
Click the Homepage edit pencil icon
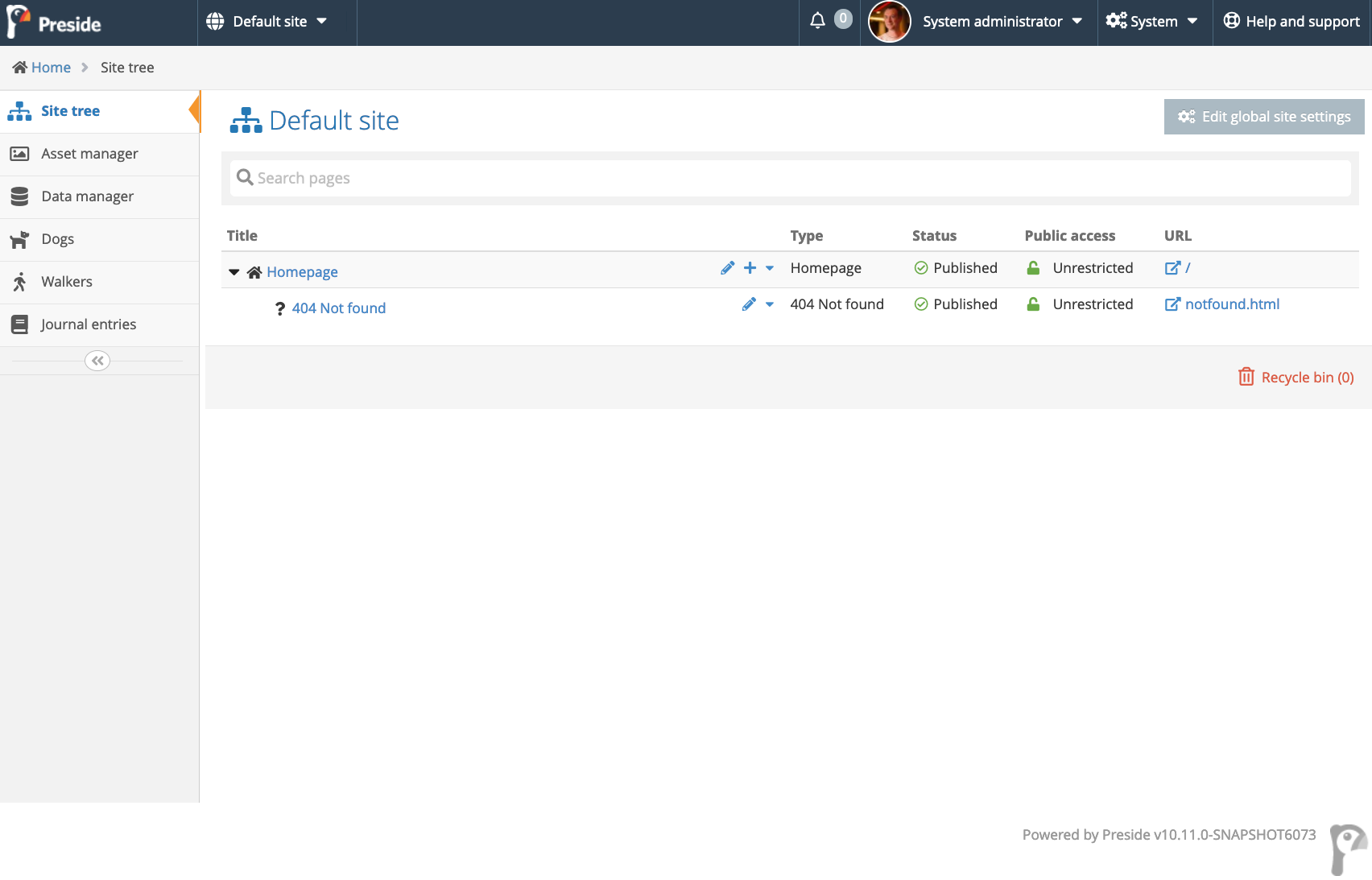[727, 268]
